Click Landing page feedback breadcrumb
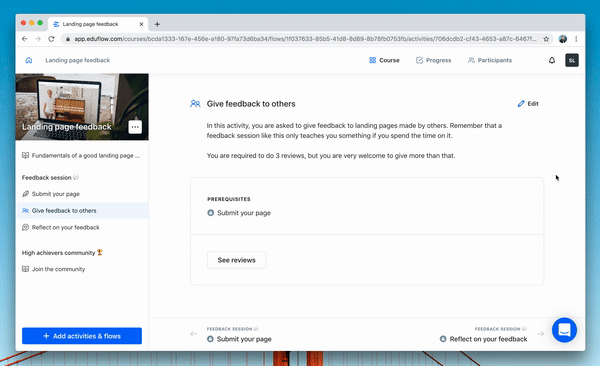Viewport: 600px width, 366px height. click(x=78, y=60)
